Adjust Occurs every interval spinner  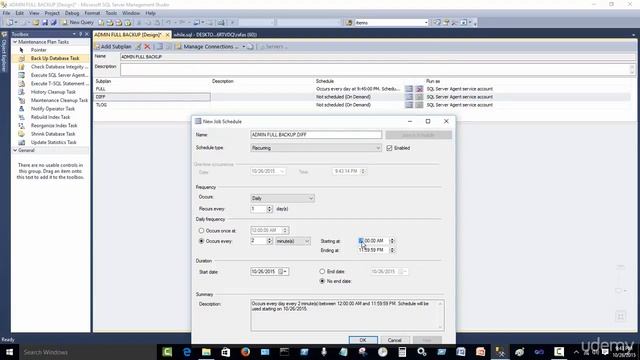[x=269, y=241]
